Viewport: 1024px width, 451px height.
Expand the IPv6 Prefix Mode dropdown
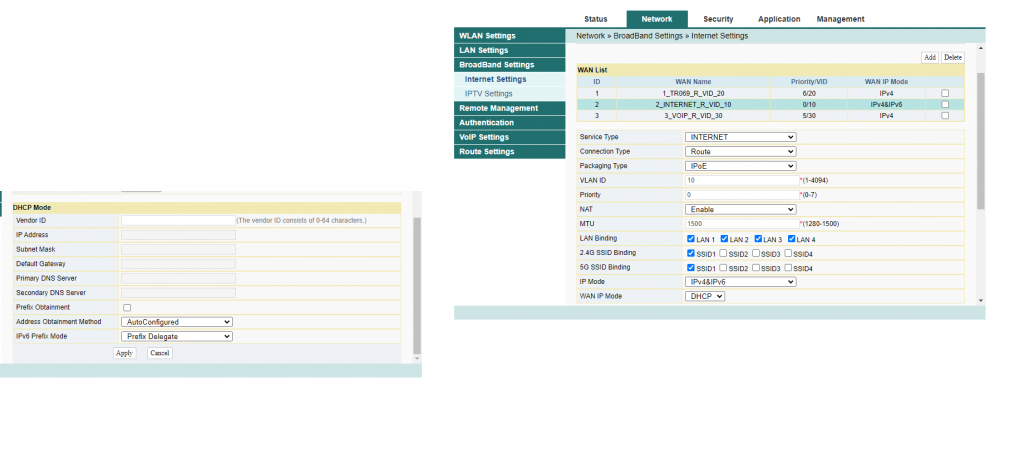click(x=176, y=337)
